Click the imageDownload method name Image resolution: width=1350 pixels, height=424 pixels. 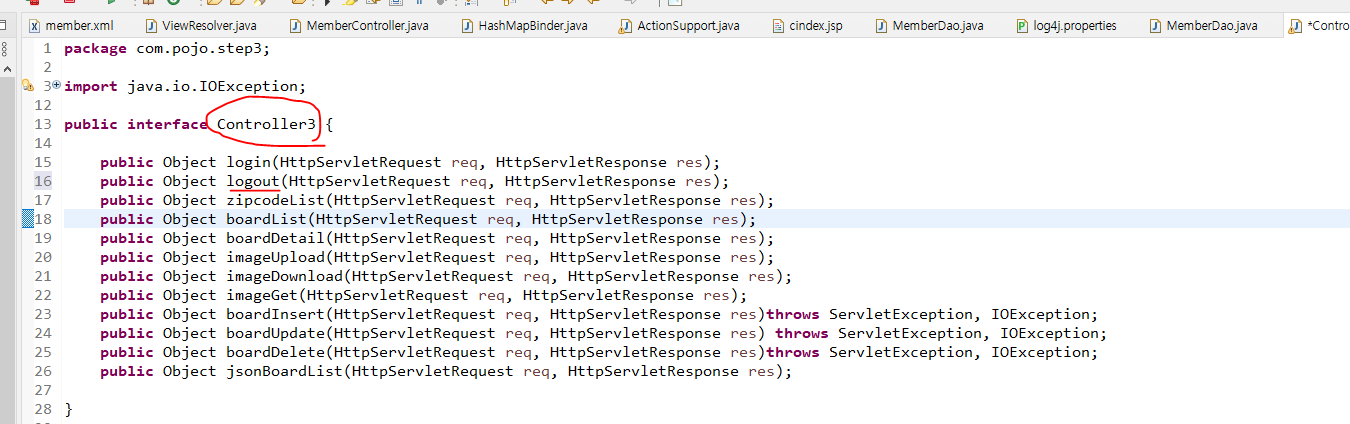(x=285, y=276)
